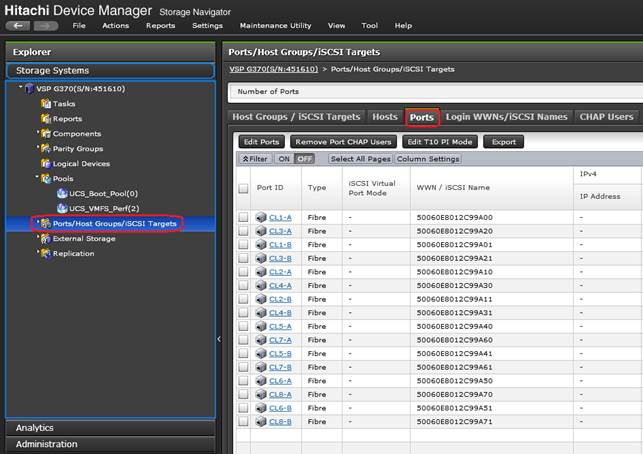
Task: Switch to Login WWNs/iSCSI Names tab
Action: [x=506, y=117]
